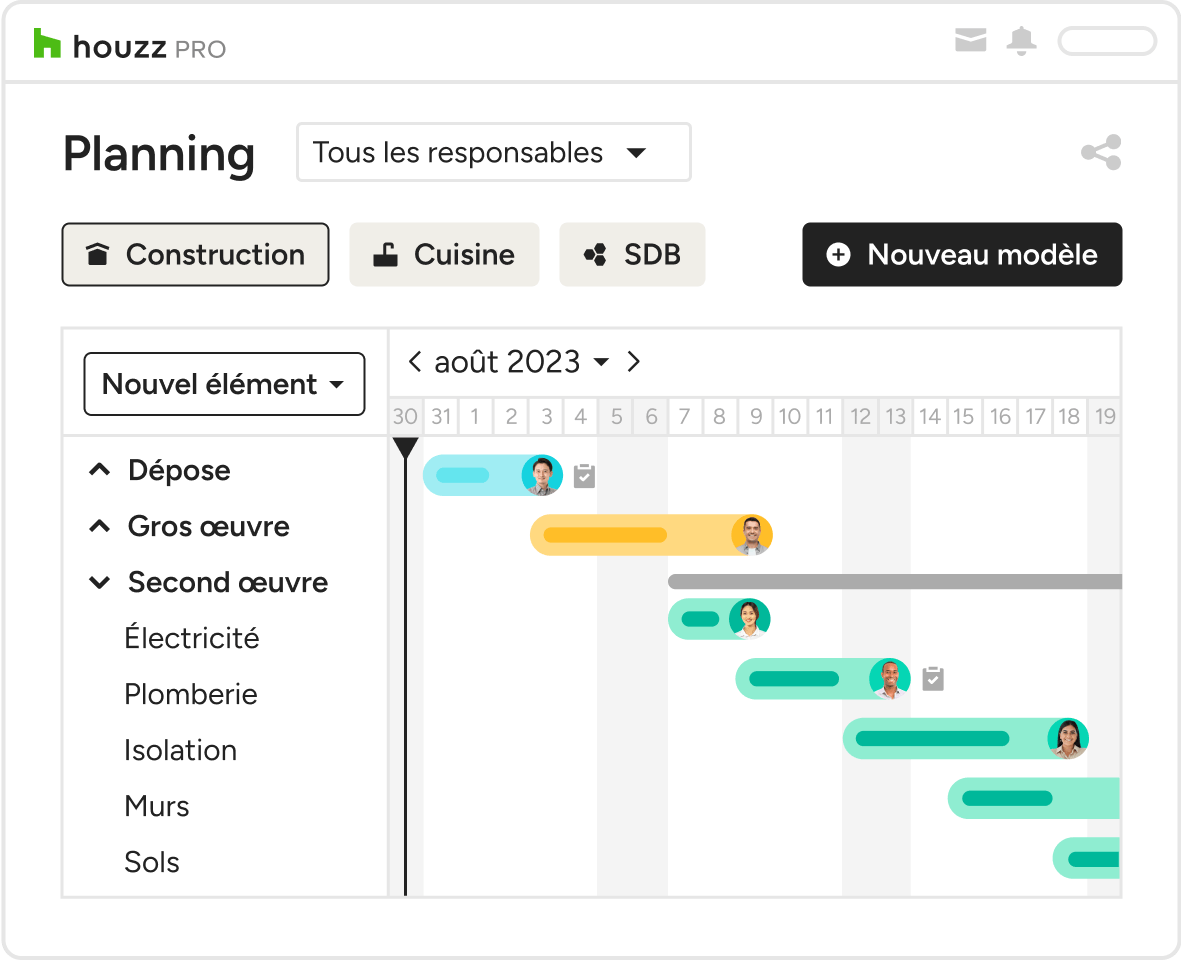
Task: Open the notifications bell
Action: tap(1021, 41)
